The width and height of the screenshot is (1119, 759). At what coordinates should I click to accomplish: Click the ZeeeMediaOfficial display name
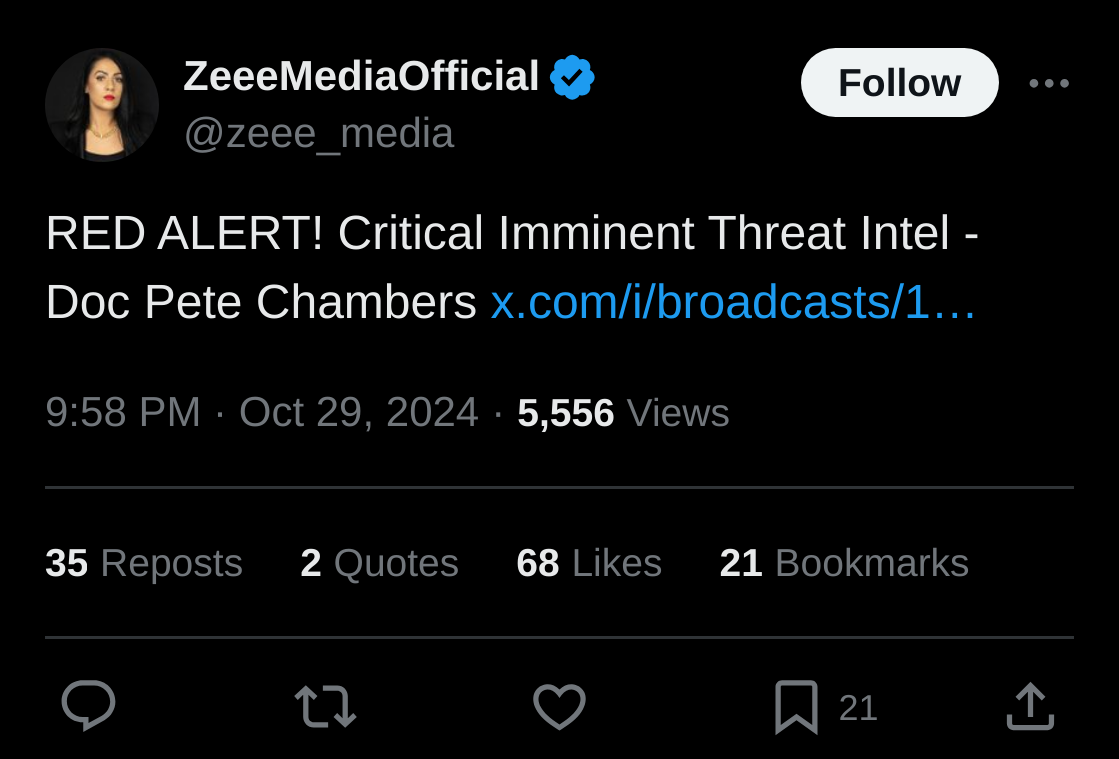click(361, 76)
